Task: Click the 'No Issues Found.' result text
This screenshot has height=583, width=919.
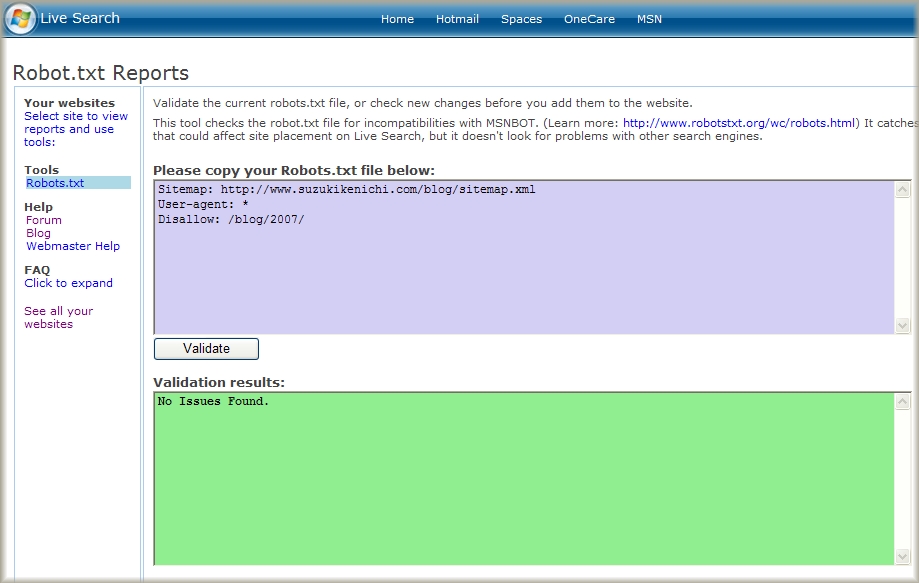Action: point(213,401)
